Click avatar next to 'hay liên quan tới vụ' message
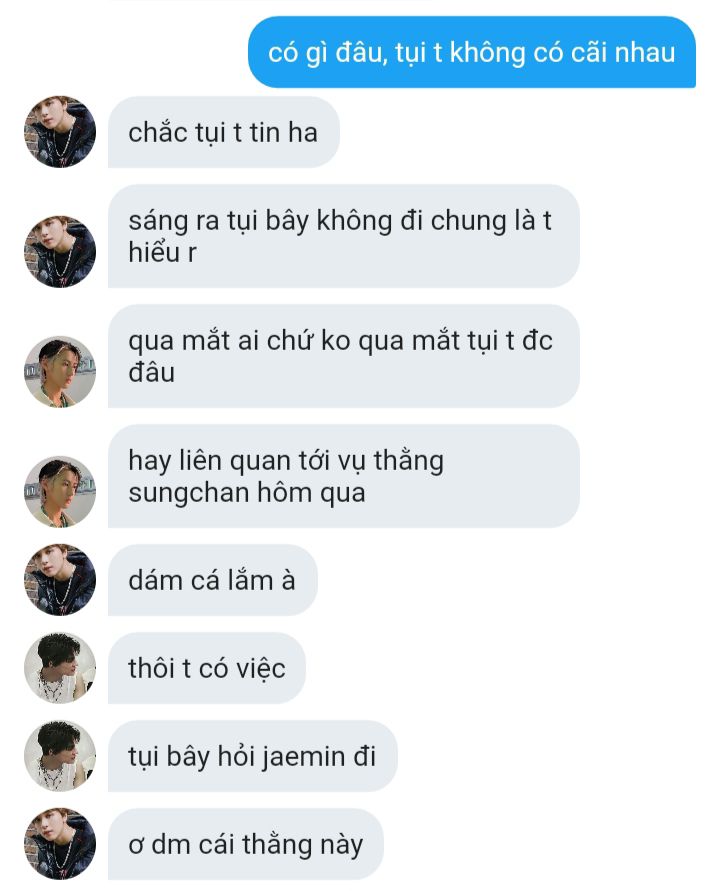Screen dimensions: 720x891 (x=60, y=492)
